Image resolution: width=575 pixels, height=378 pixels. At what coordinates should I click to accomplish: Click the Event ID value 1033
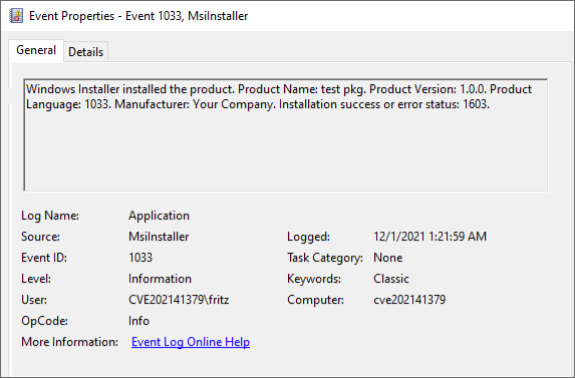tap(140, 257)
